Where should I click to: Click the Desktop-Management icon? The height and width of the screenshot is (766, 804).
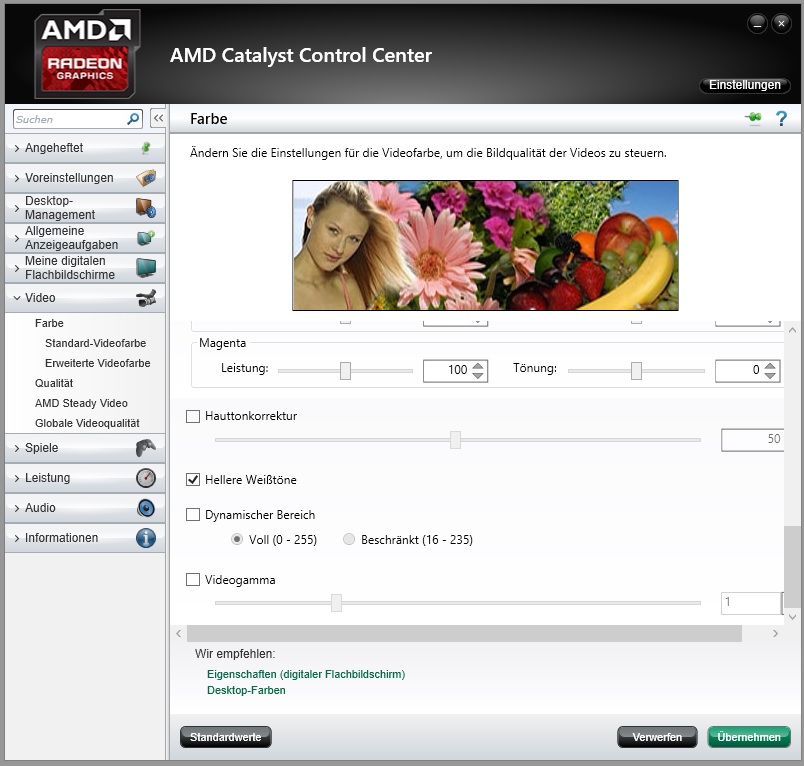pos(146,208)
